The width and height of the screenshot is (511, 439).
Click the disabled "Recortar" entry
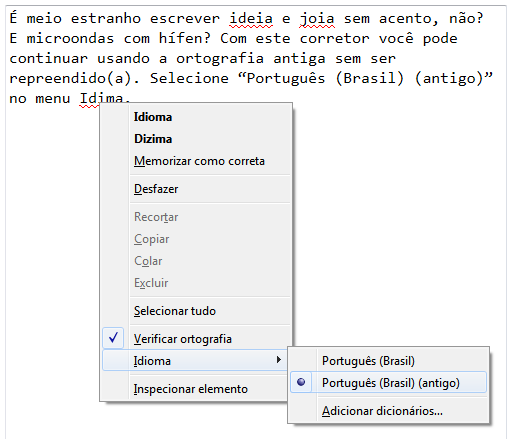[197, 217]
